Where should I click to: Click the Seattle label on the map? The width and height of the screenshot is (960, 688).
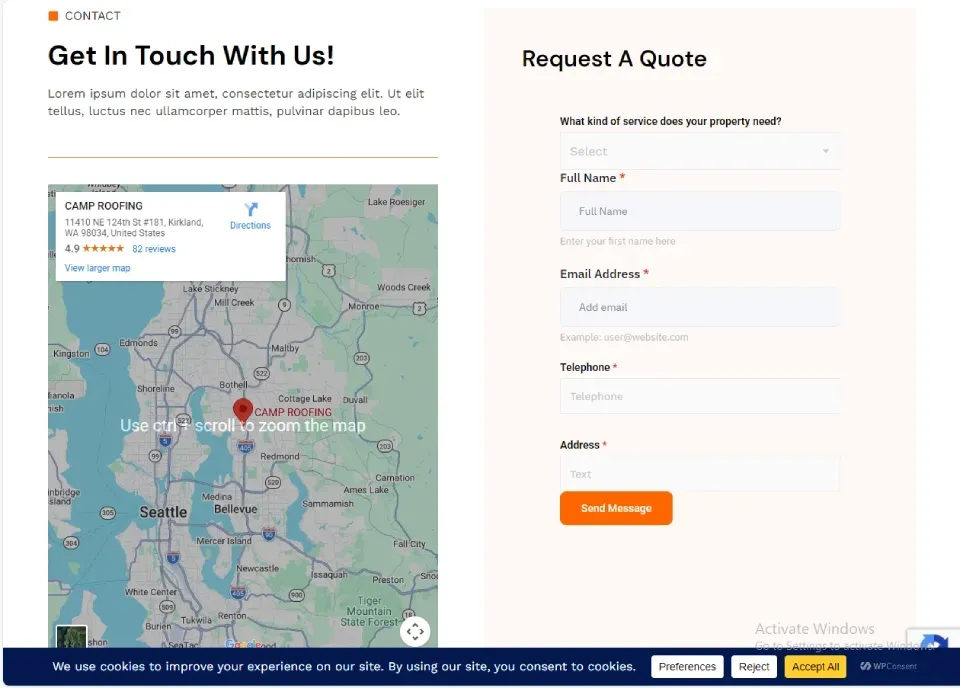click(x=163, y=512)
